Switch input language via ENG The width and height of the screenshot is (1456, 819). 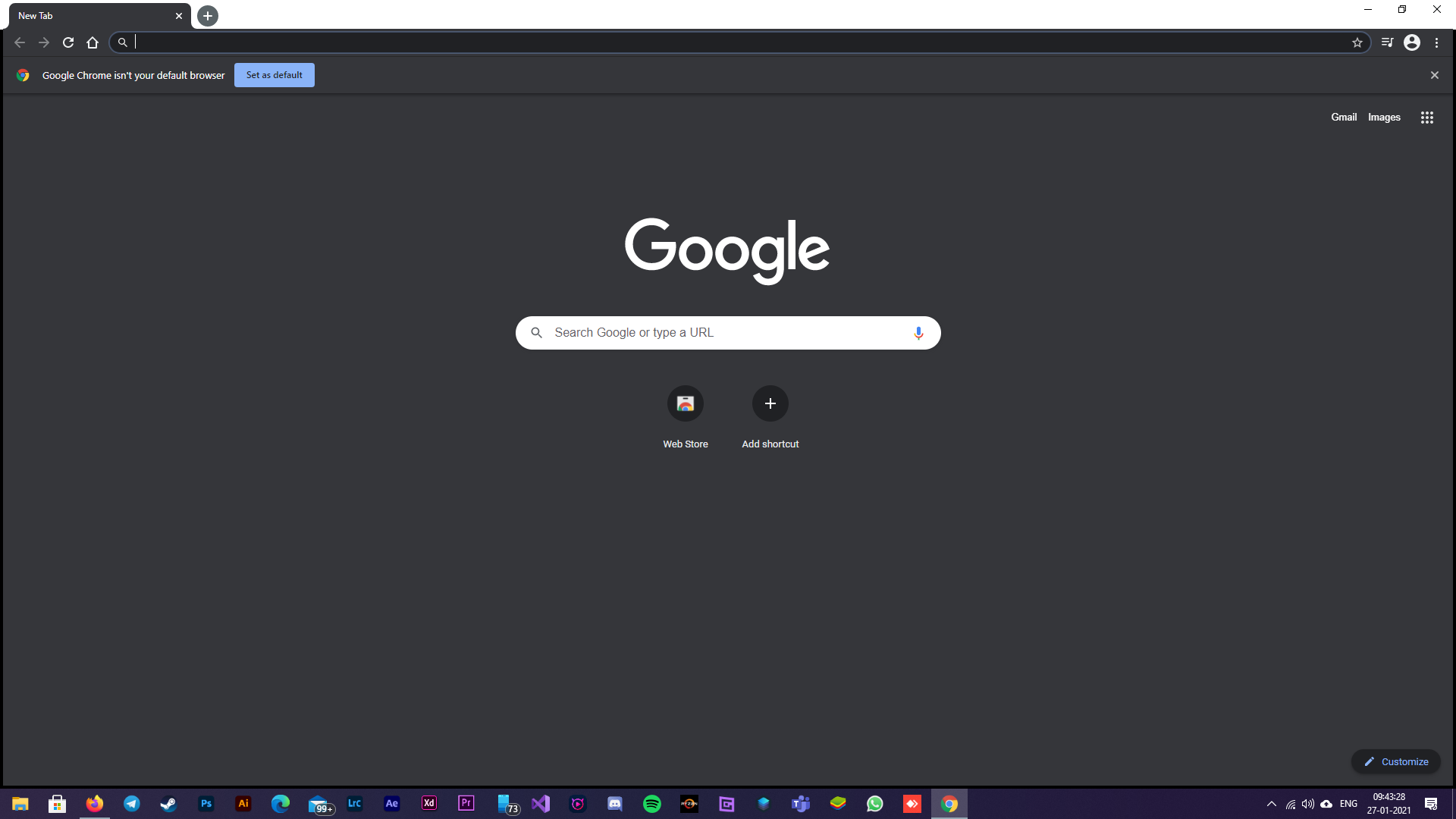(1348, 804)
